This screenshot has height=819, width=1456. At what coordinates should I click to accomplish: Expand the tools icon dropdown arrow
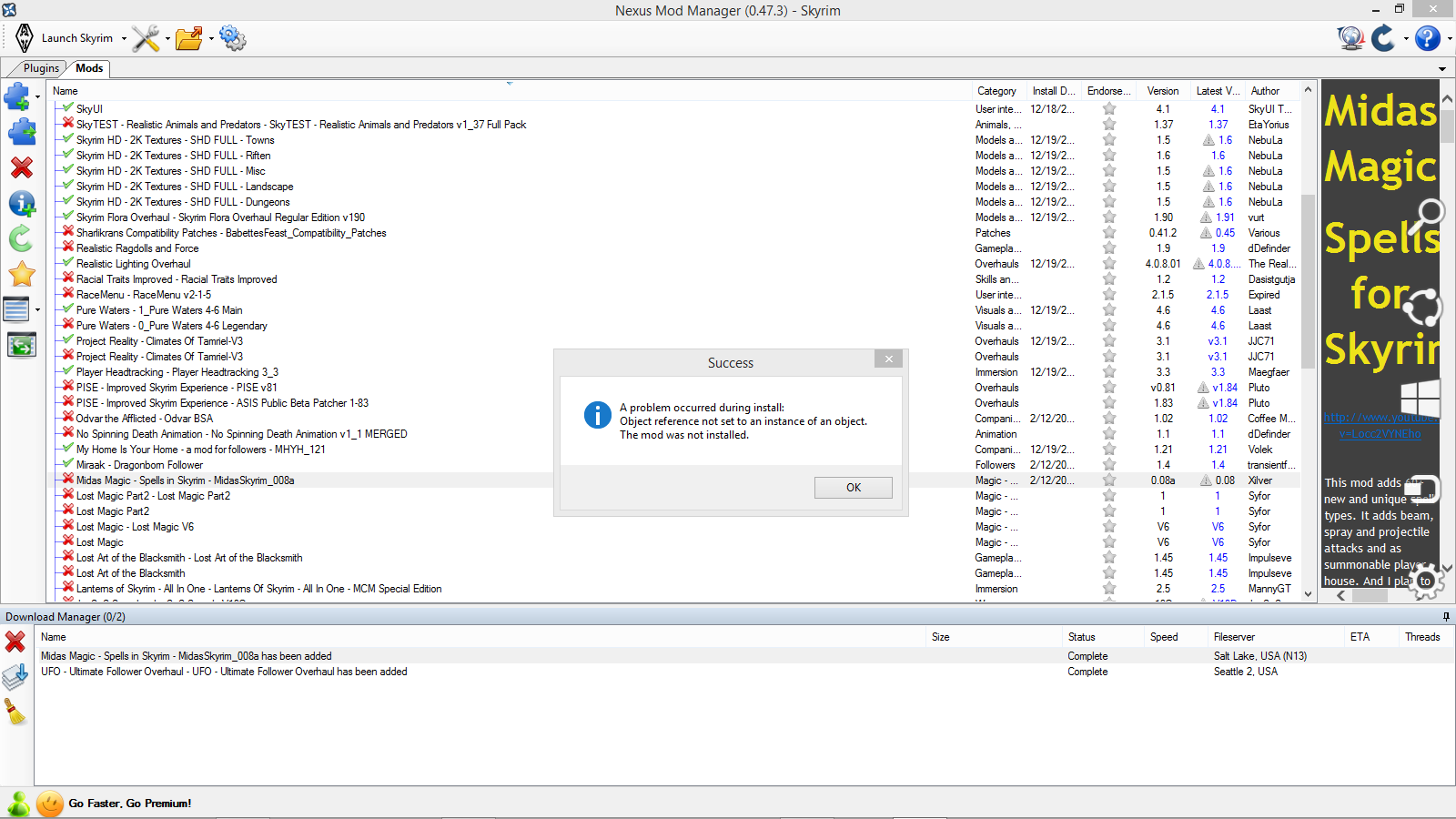[x=167, y=39]
